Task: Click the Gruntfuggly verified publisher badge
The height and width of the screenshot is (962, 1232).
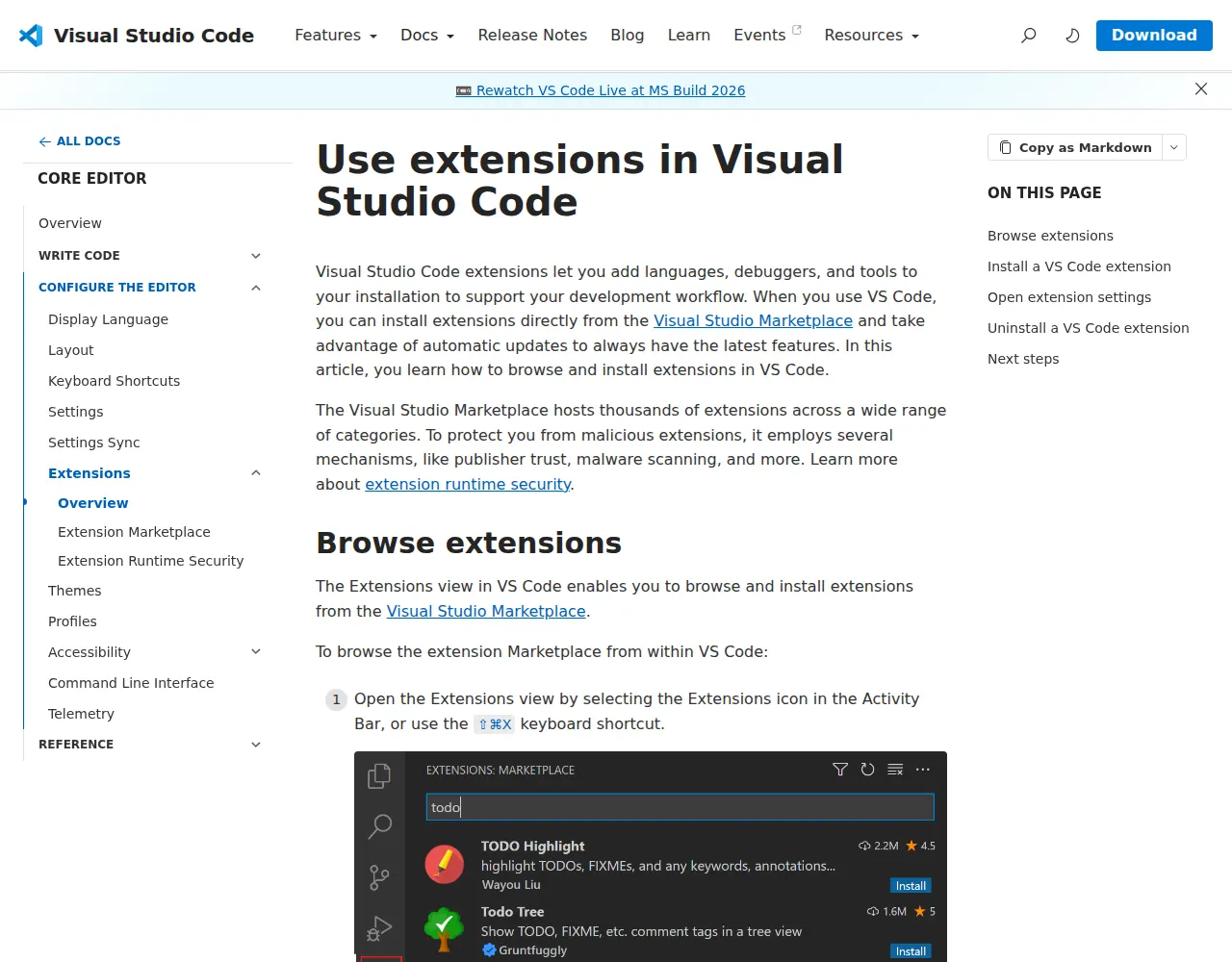Action: pos(489,950)
